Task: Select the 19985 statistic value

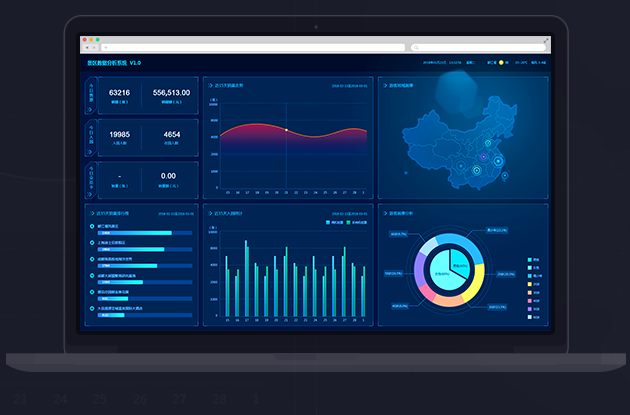Action: click(x=120, y=135)
